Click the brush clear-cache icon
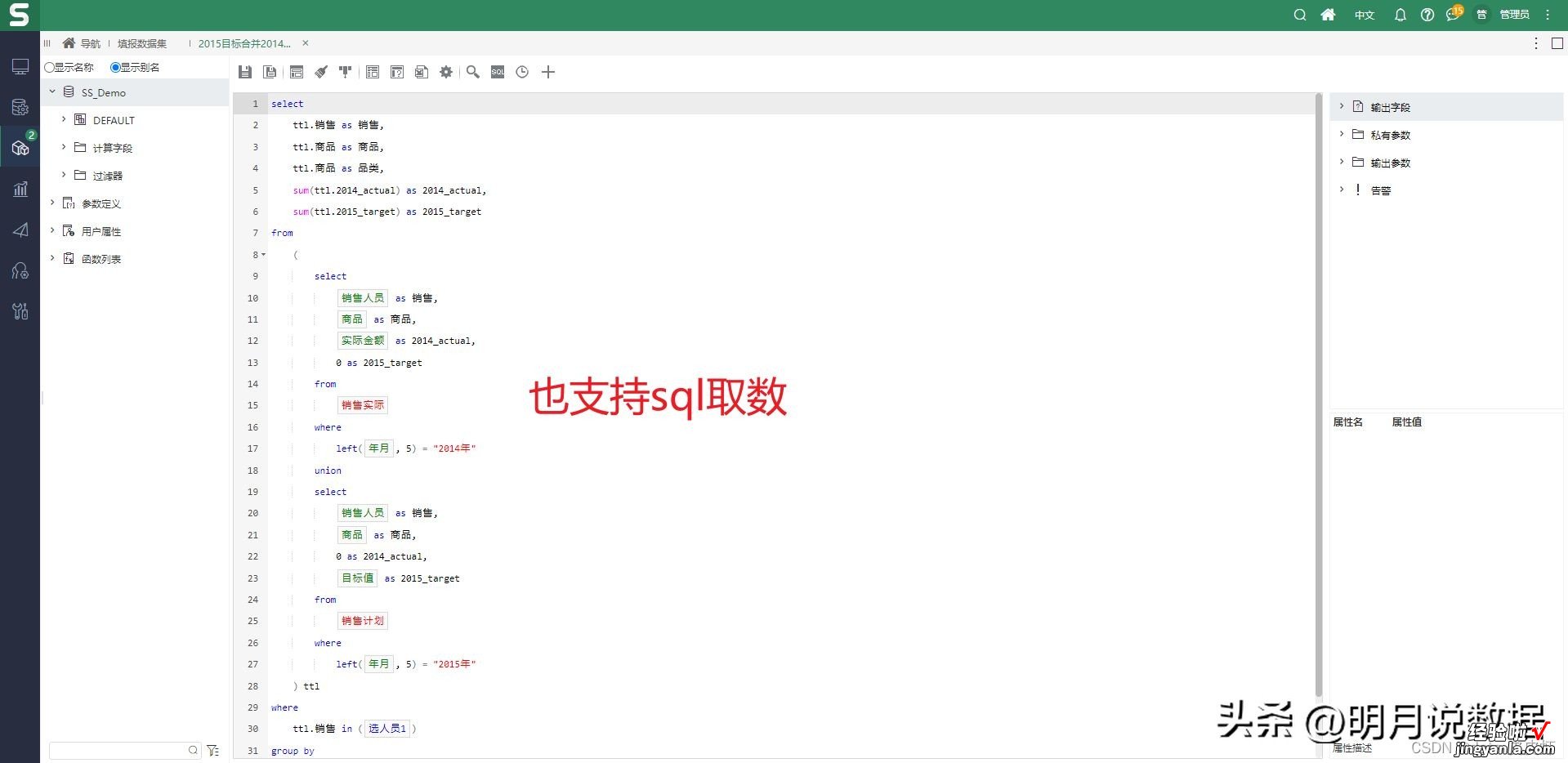The height and width of the screenshot is (763, 1568). coord(321,72)
